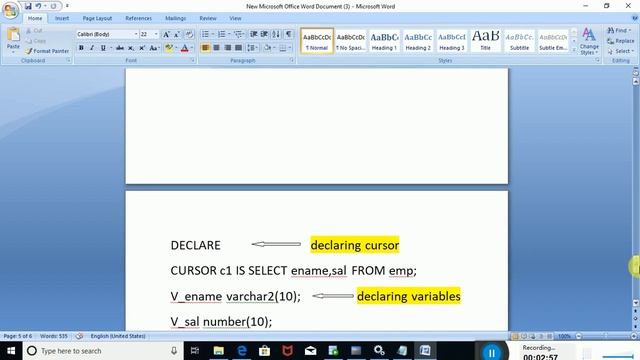
Task: Toggle subscript formatting
Action: pos(131,48)
